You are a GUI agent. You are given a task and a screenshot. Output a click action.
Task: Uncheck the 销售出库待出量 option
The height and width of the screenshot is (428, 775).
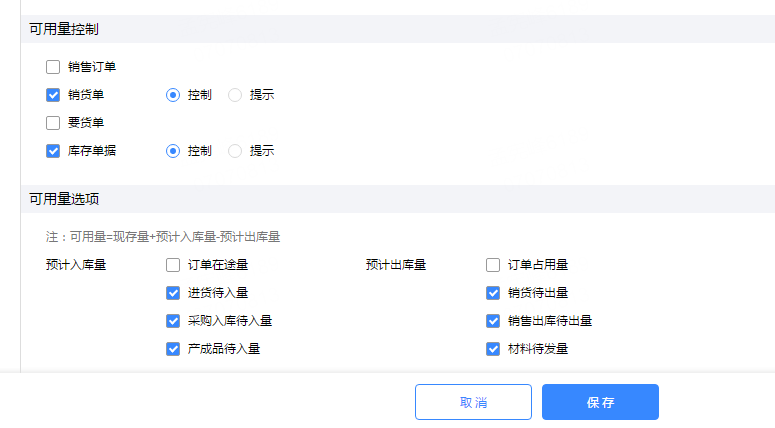pos(493,321)
